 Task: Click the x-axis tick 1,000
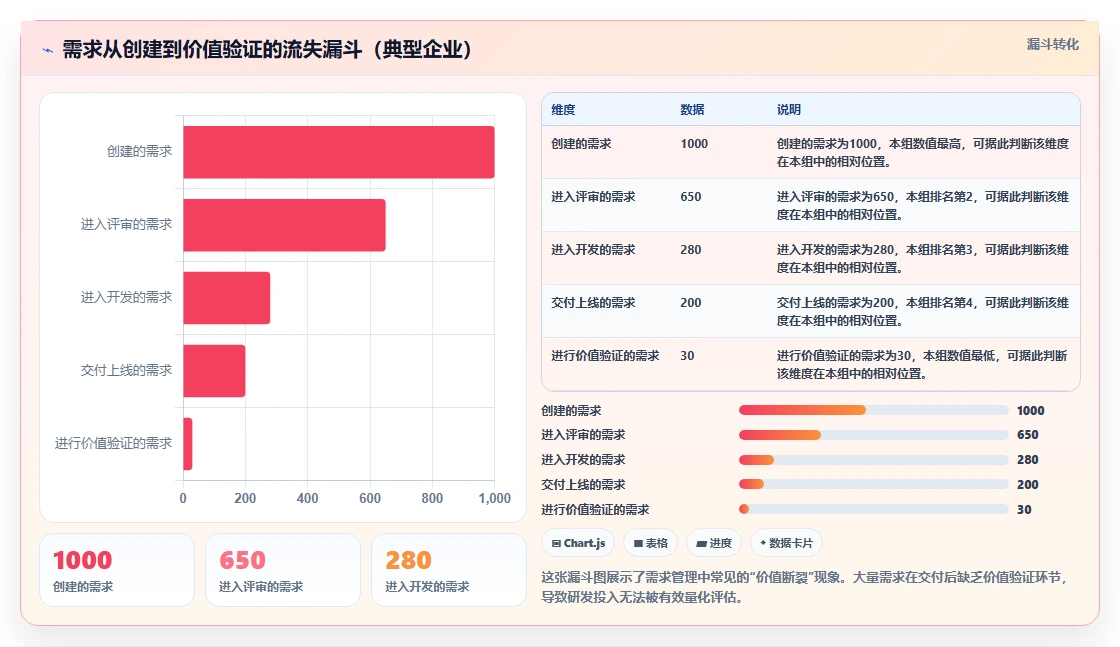coord(494,498)
